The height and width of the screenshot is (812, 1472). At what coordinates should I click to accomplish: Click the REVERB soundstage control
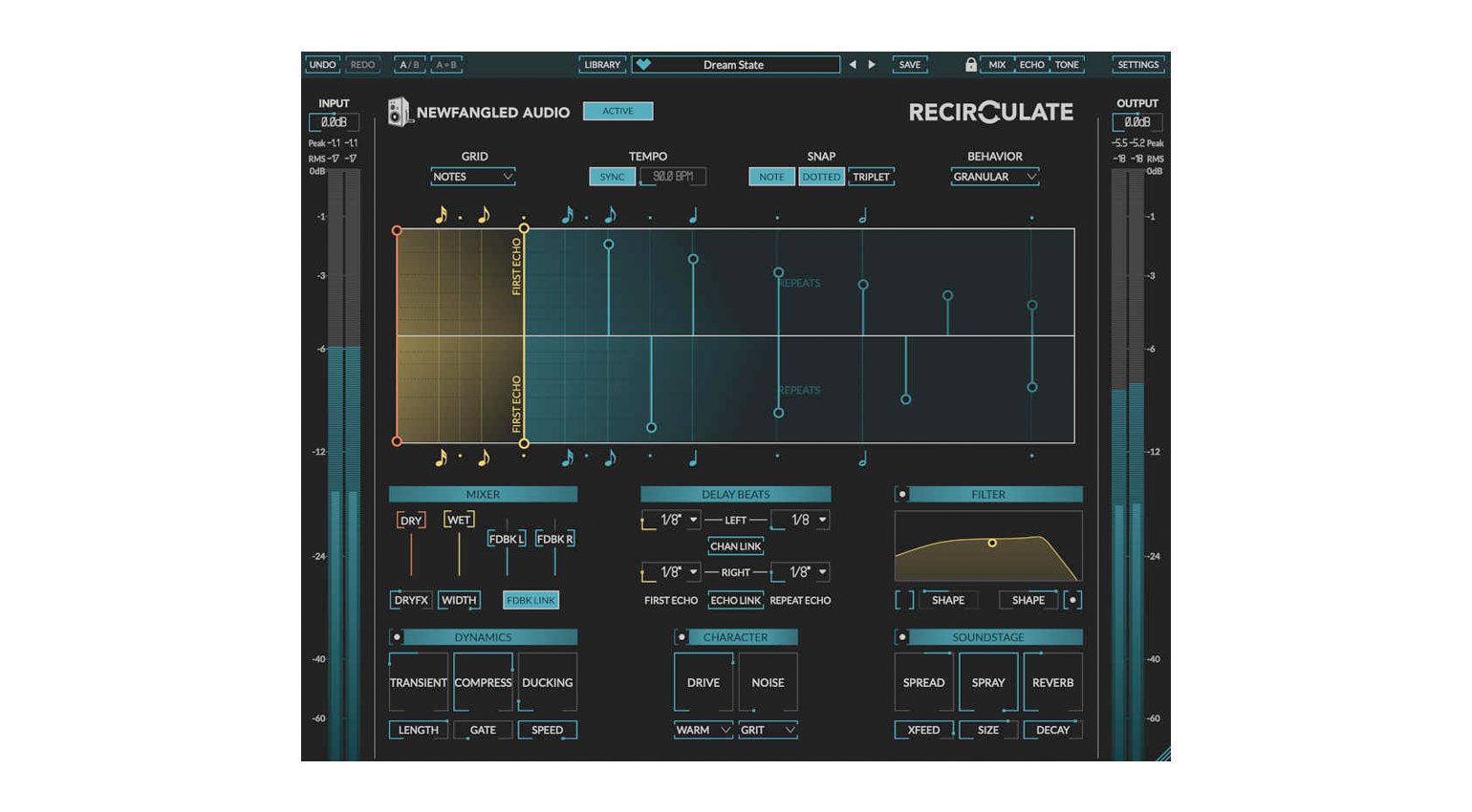[x=1052, y=682]
